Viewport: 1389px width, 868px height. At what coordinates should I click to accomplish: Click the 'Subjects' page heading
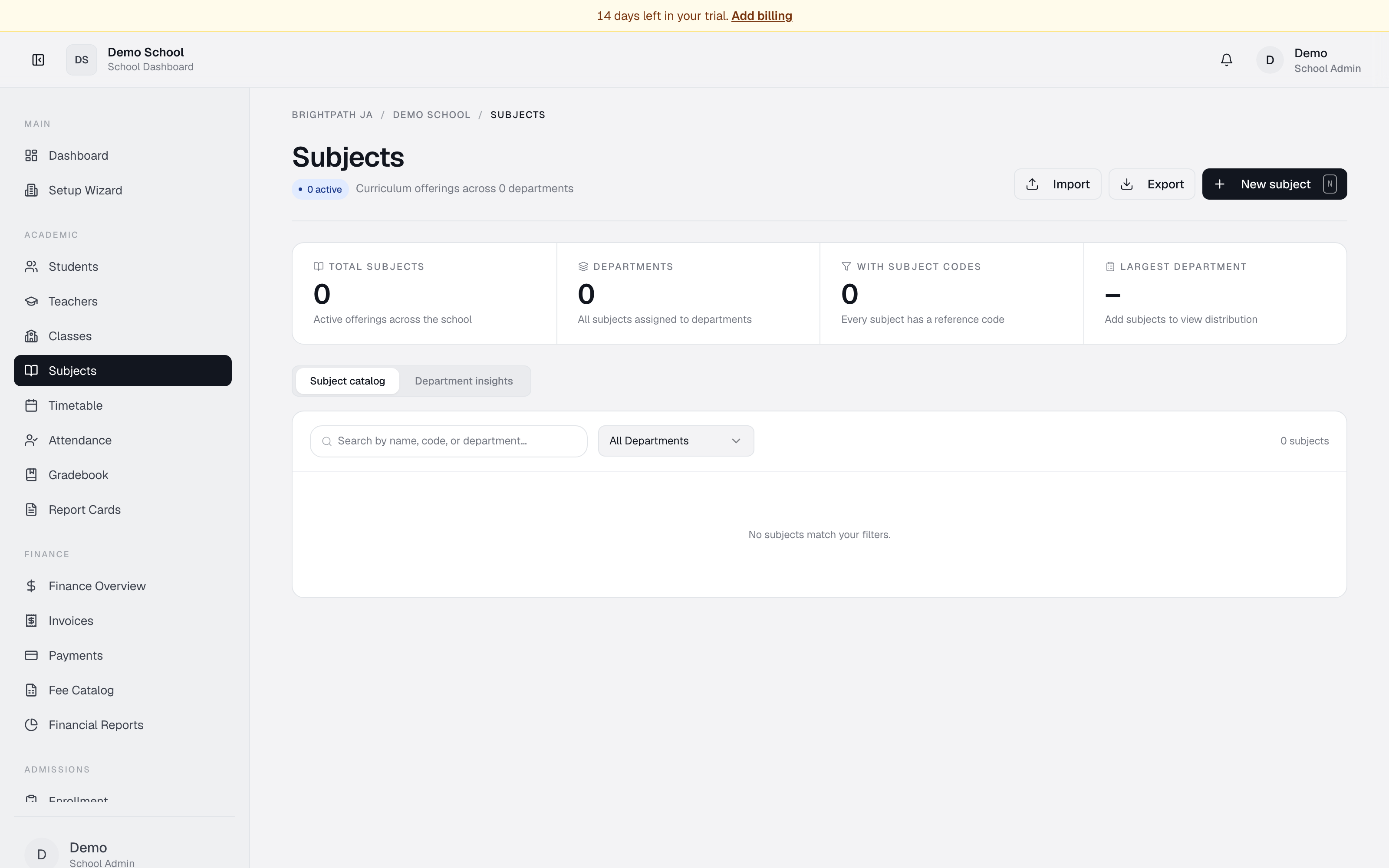click(348, 157)
